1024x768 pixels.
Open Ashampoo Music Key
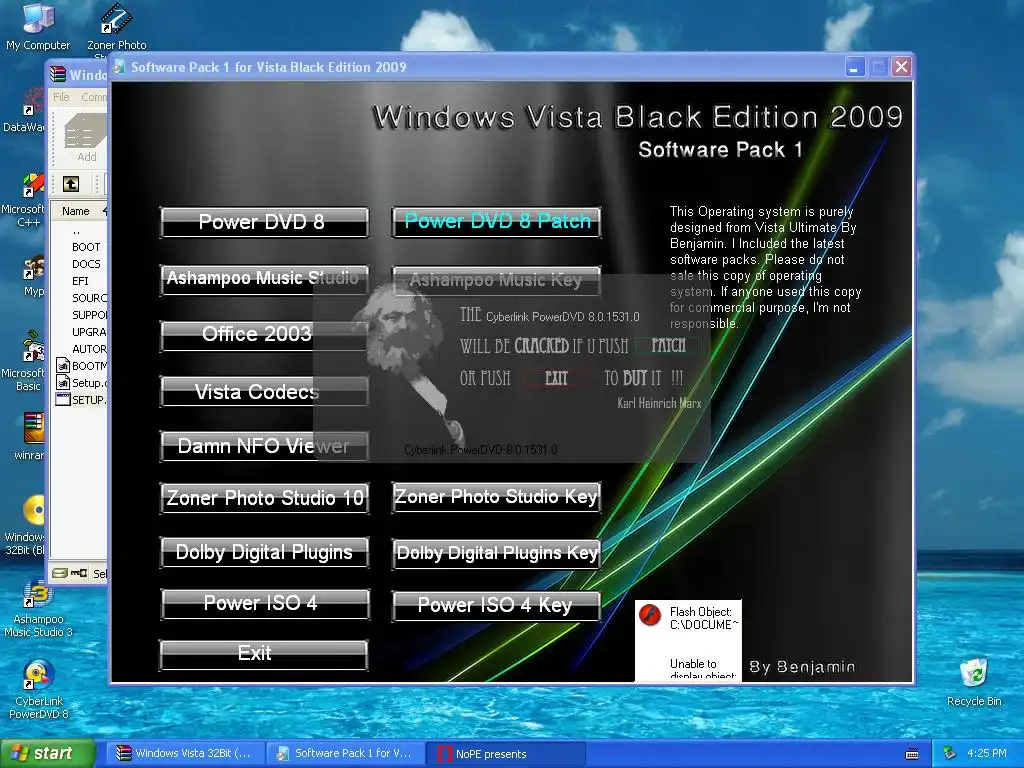[496, 280]
